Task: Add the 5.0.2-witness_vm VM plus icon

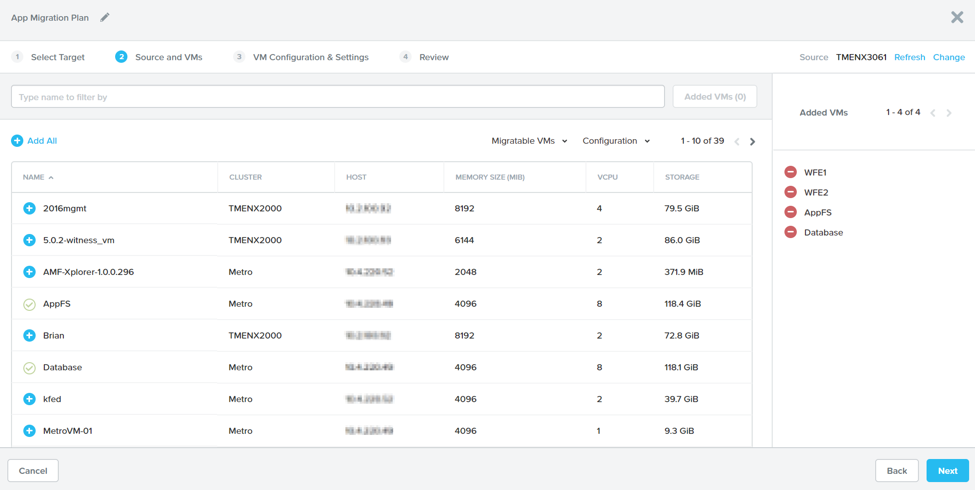Action: click(29, 240)
